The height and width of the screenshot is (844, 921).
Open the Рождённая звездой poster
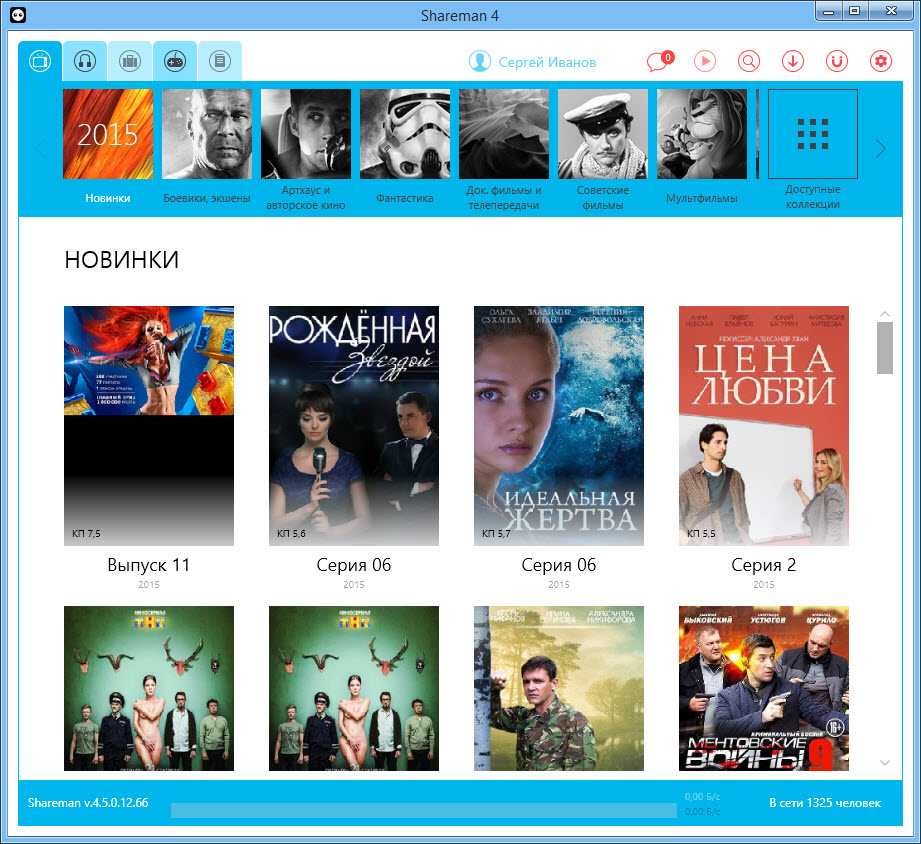click(354, 426)
